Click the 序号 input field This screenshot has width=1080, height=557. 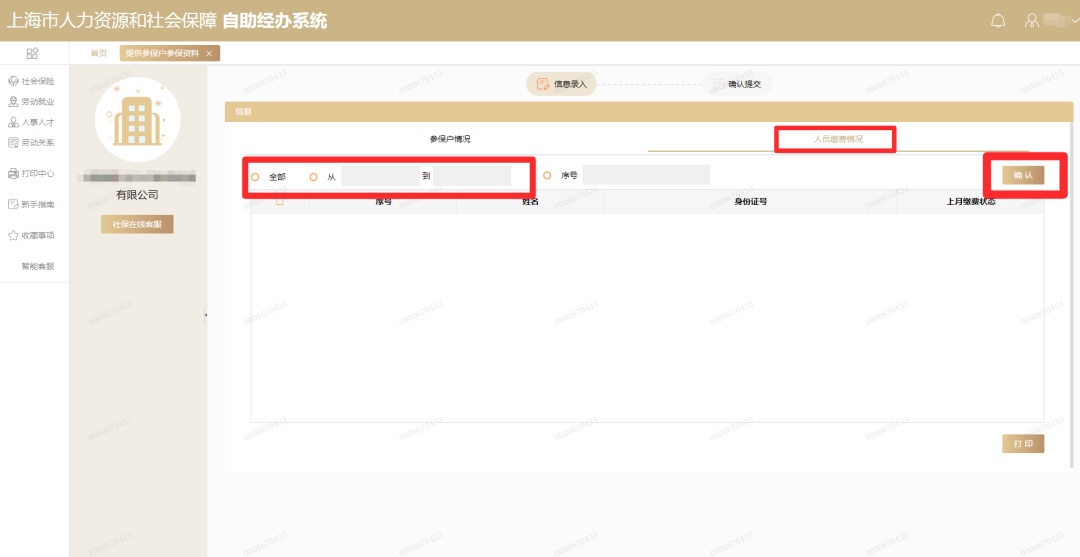[646, 175]
